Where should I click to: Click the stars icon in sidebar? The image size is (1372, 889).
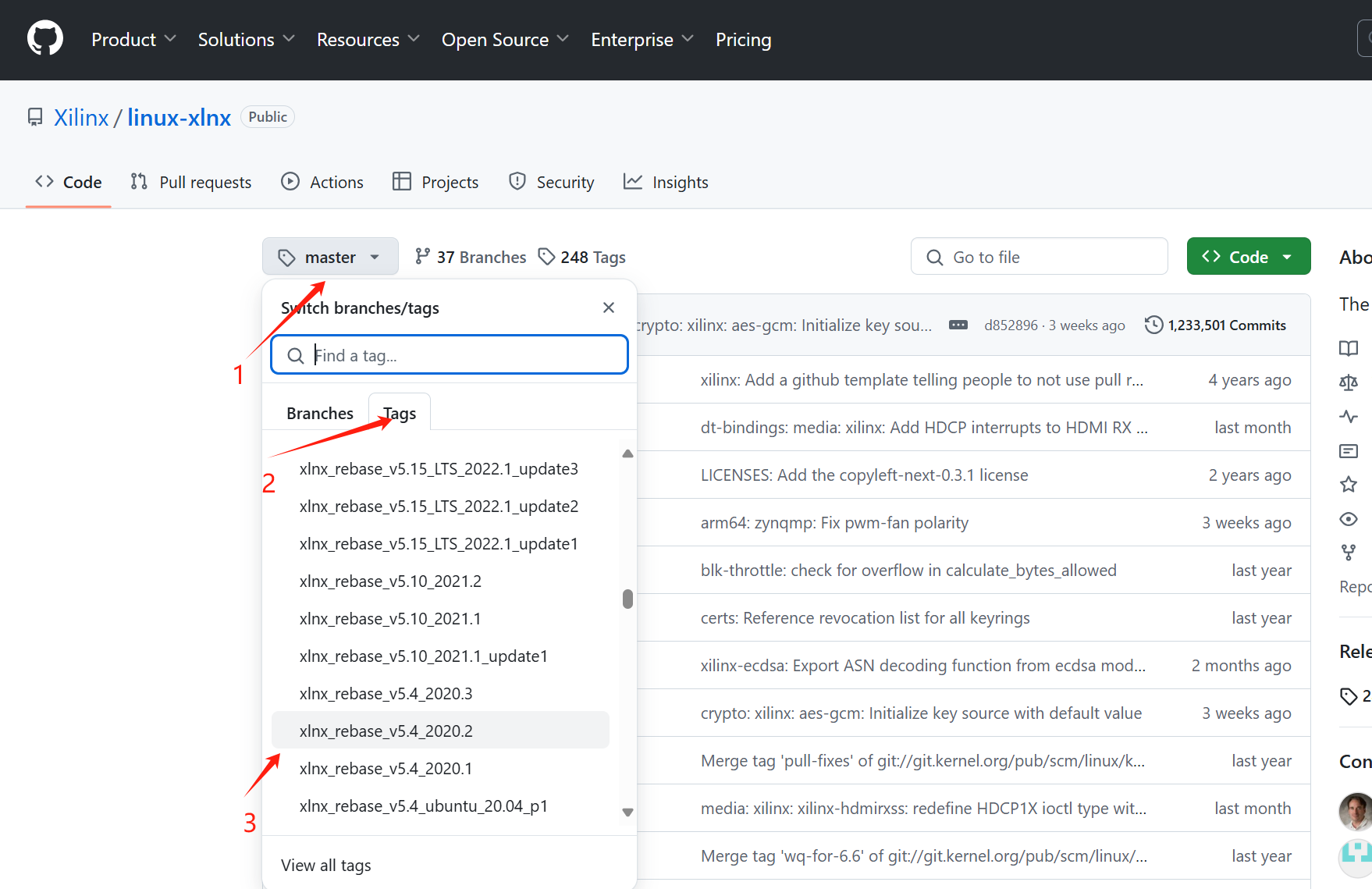click(1349, 485)
